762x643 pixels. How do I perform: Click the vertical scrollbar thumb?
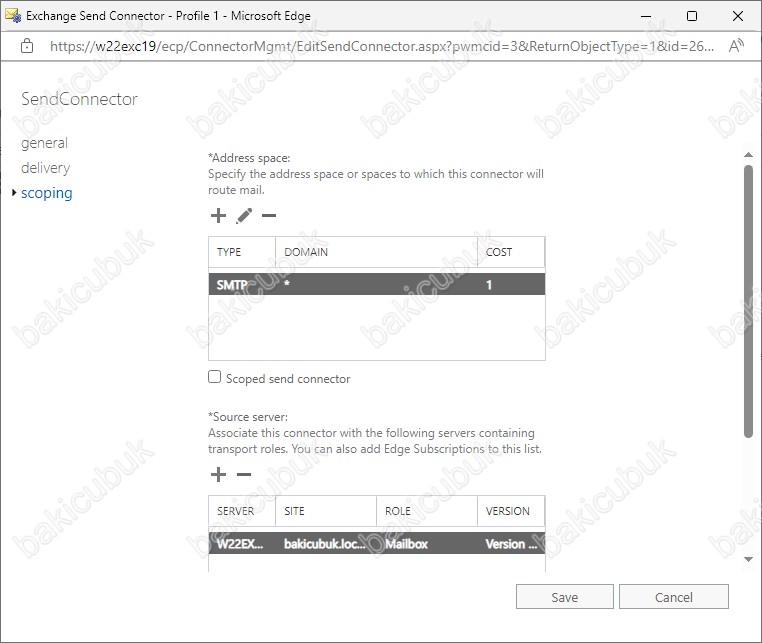pyautogui.click(x=748, y=301)
